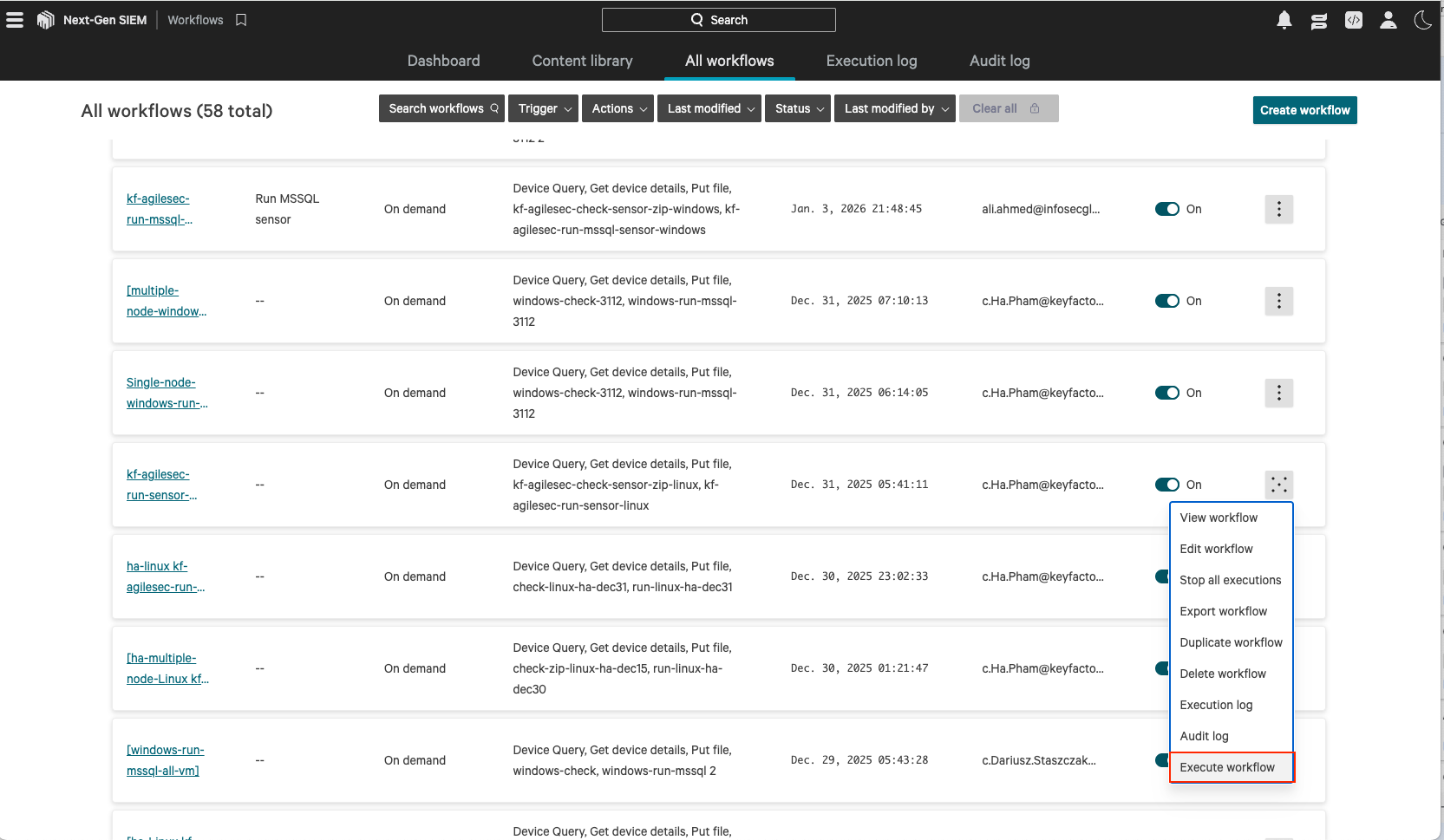
Task: Switch to dark mode moon icon
Action: pos(1422,20)
